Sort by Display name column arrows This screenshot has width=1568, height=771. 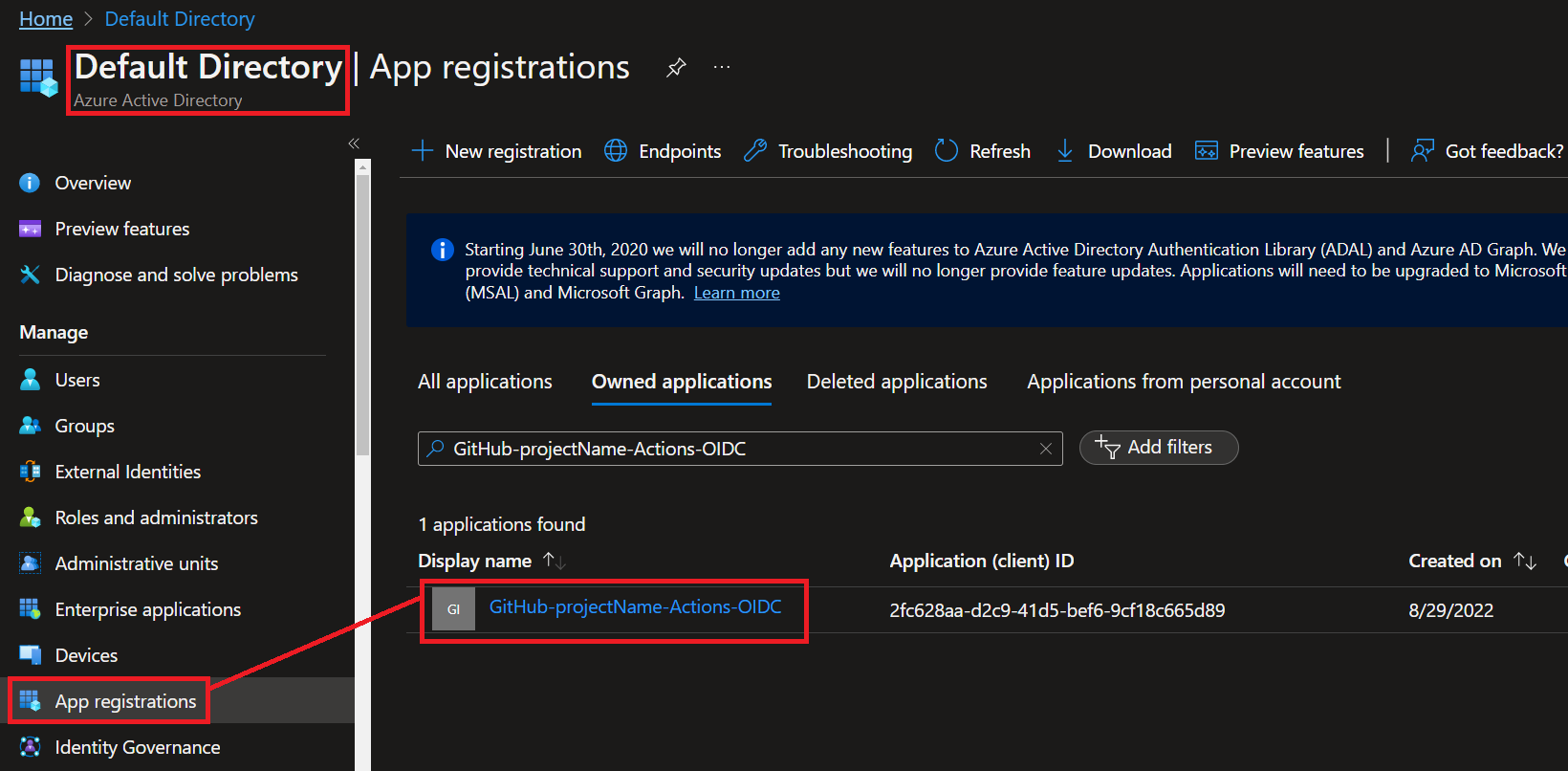555,561
